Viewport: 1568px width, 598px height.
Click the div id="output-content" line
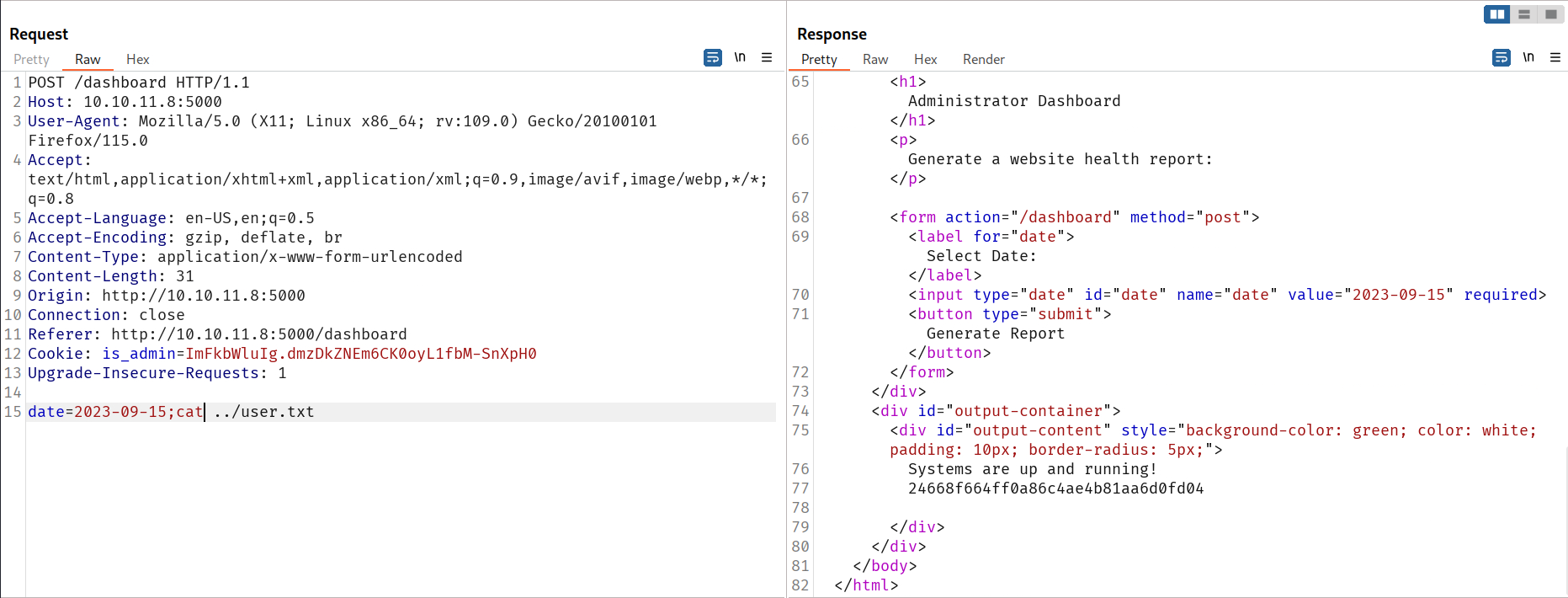tap(1213, 440)
